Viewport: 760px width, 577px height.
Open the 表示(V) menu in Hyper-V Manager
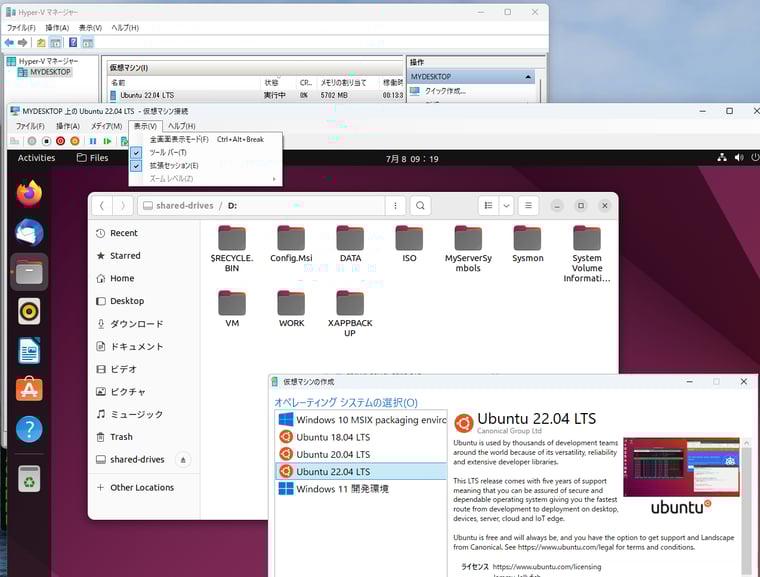90,28
